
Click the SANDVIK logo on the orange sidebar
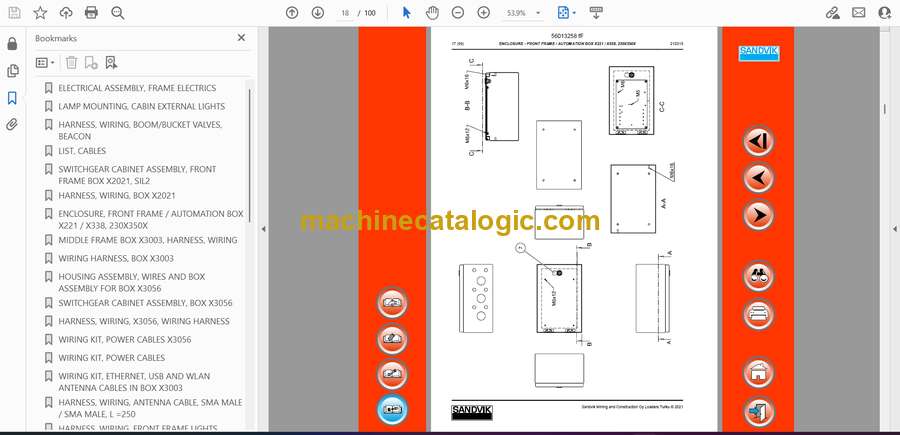pos(758,53)
